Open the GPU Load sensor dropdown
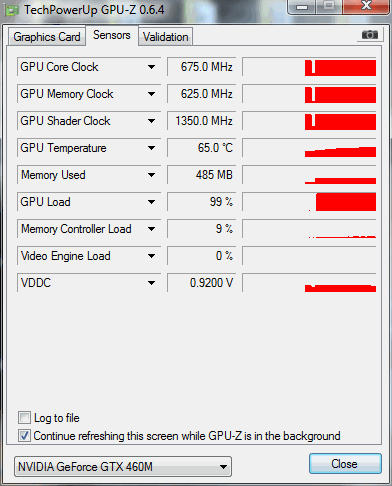The height and width of the screenshot is (486, 392). click(151, 202)
